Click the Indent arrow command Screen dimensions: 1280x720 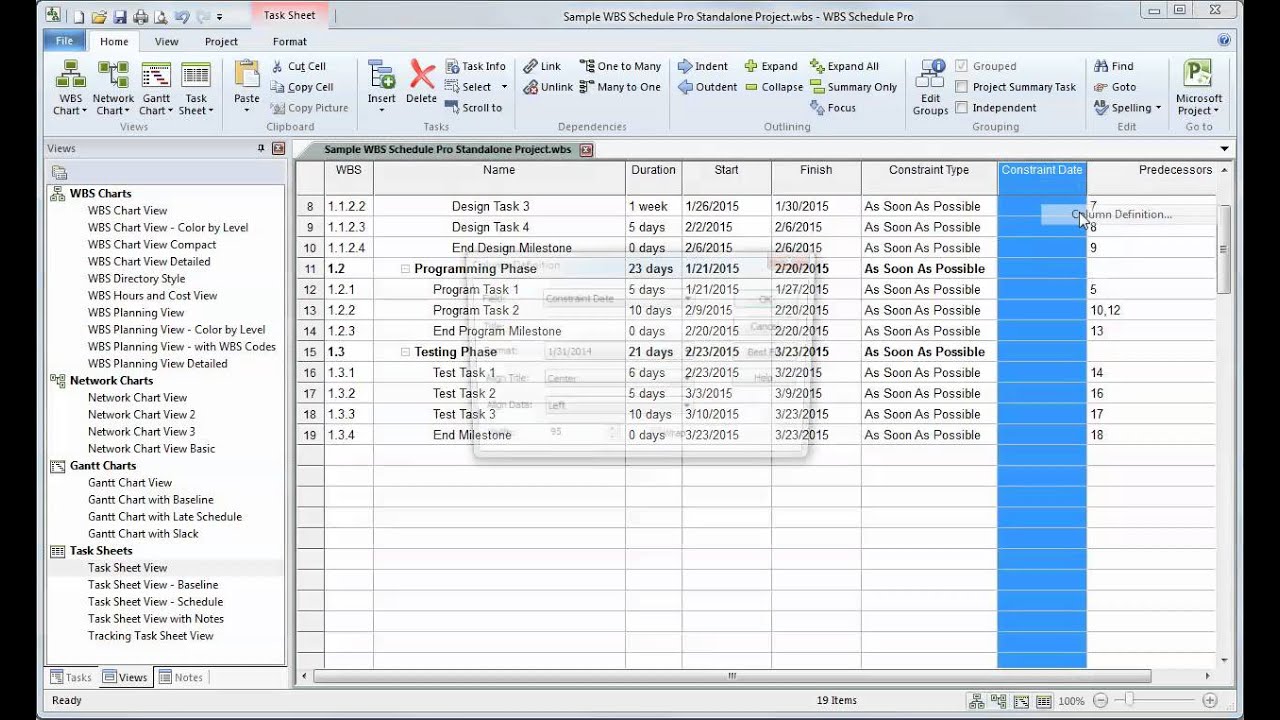[x=703, y=66]
